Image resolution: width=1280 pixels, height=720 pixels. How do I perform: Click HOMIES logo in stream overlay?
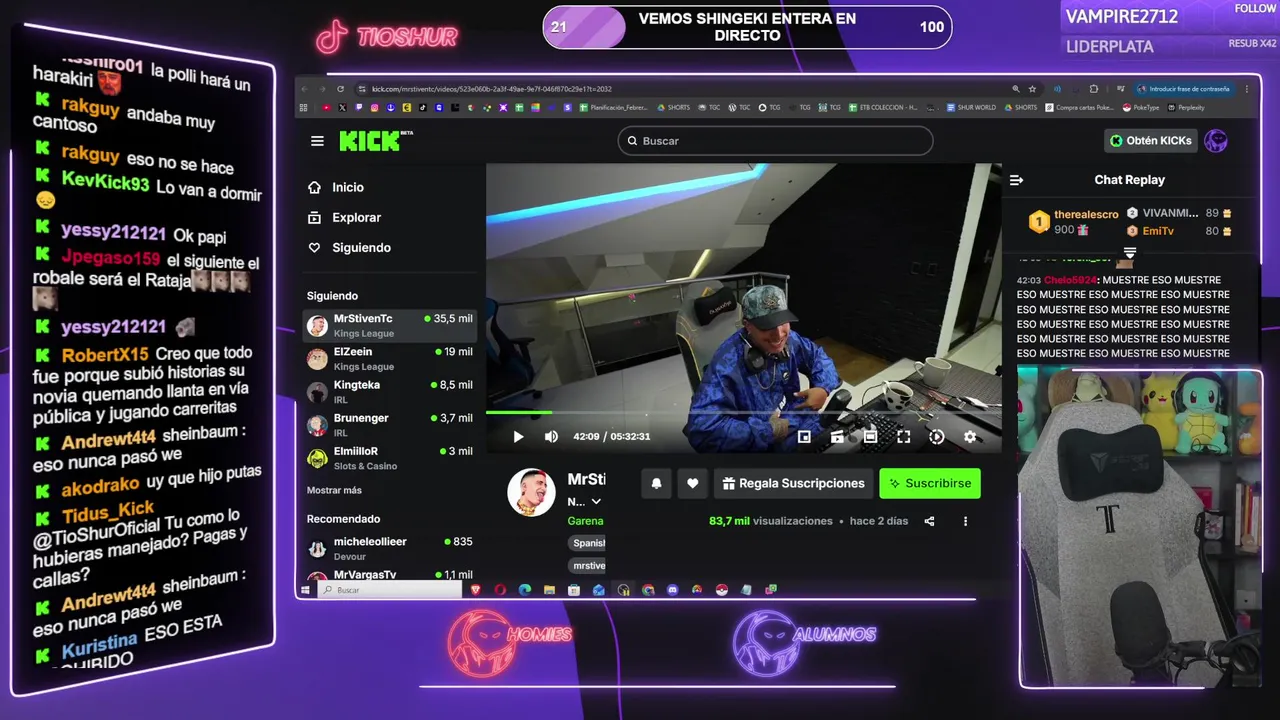tap(510, 641)
